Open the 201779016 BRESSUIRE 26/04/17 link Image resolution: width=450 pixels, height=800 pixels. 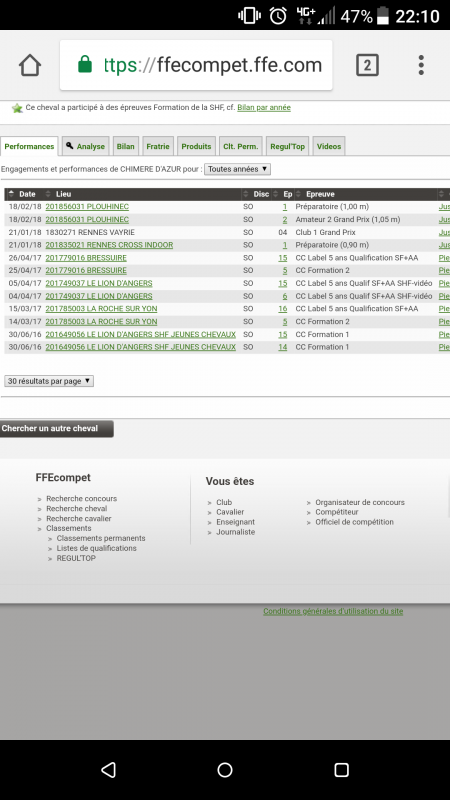point(86,258)
